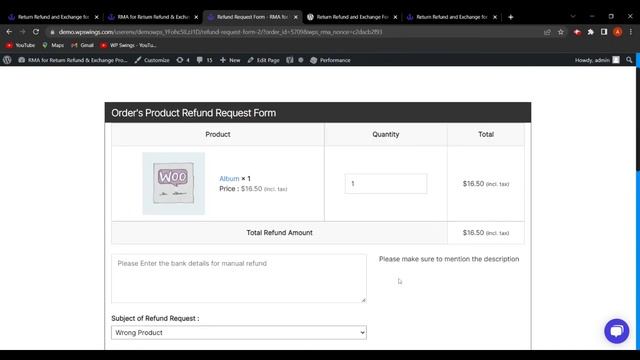Screen dimensions: 640x360
Task: Switch to the fourth tab with the WordPress icon
Action: (x=352, y=17)
